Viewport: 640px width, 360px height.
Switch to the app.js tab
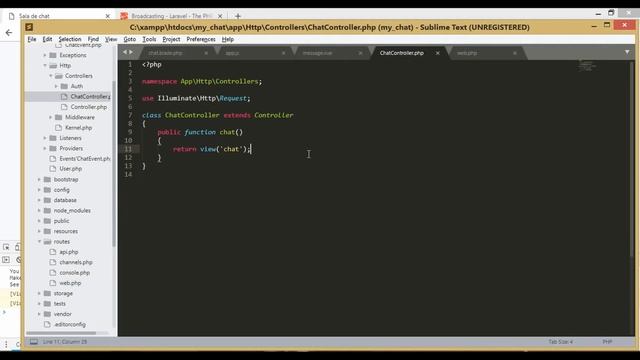coord(232,53)
